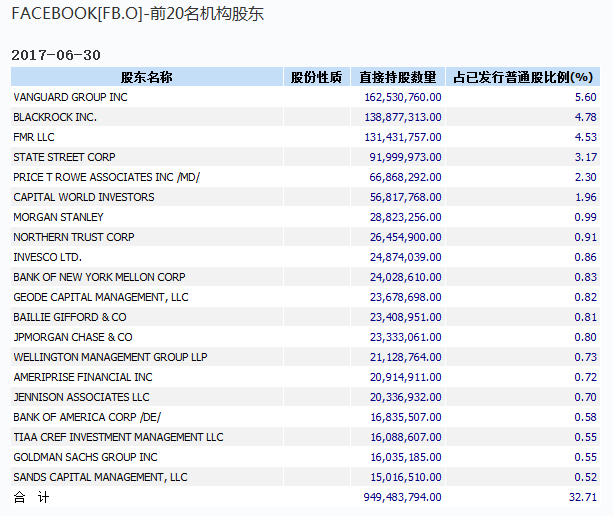Click the 股东名称 column header
Image resolution: width=613 pixels, height=516 pixels.
click(x=146, y=77)
